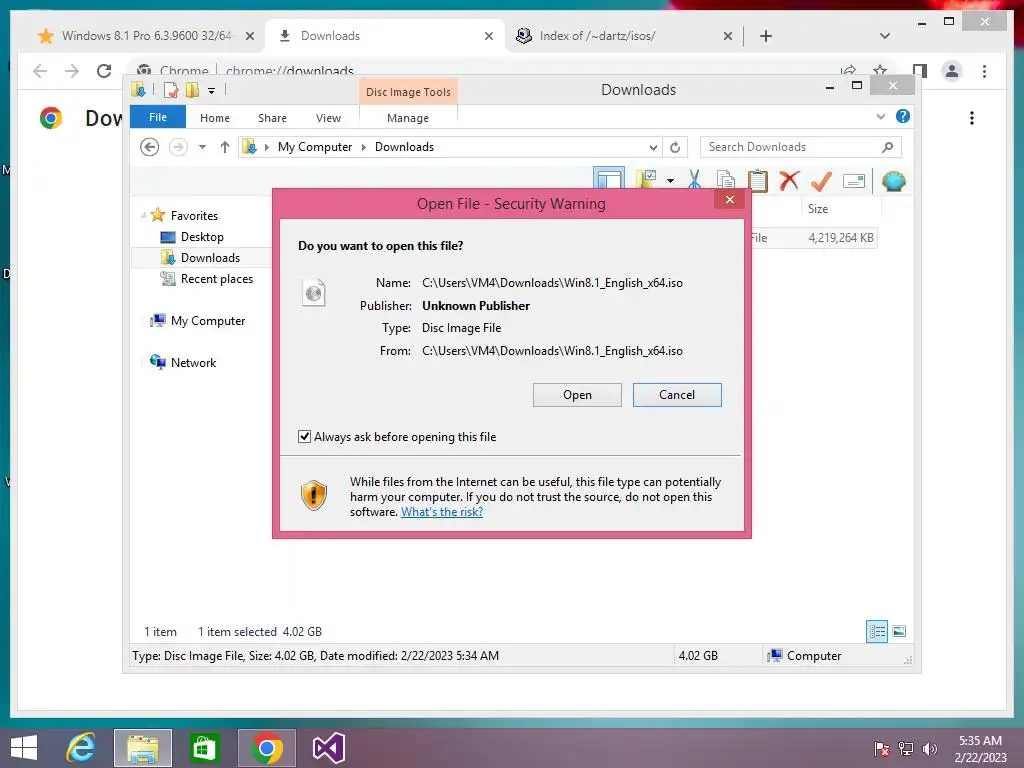Expand the address bar history dropdown
The height and width of the screenshot is (768, 1024).
point(653,147)
